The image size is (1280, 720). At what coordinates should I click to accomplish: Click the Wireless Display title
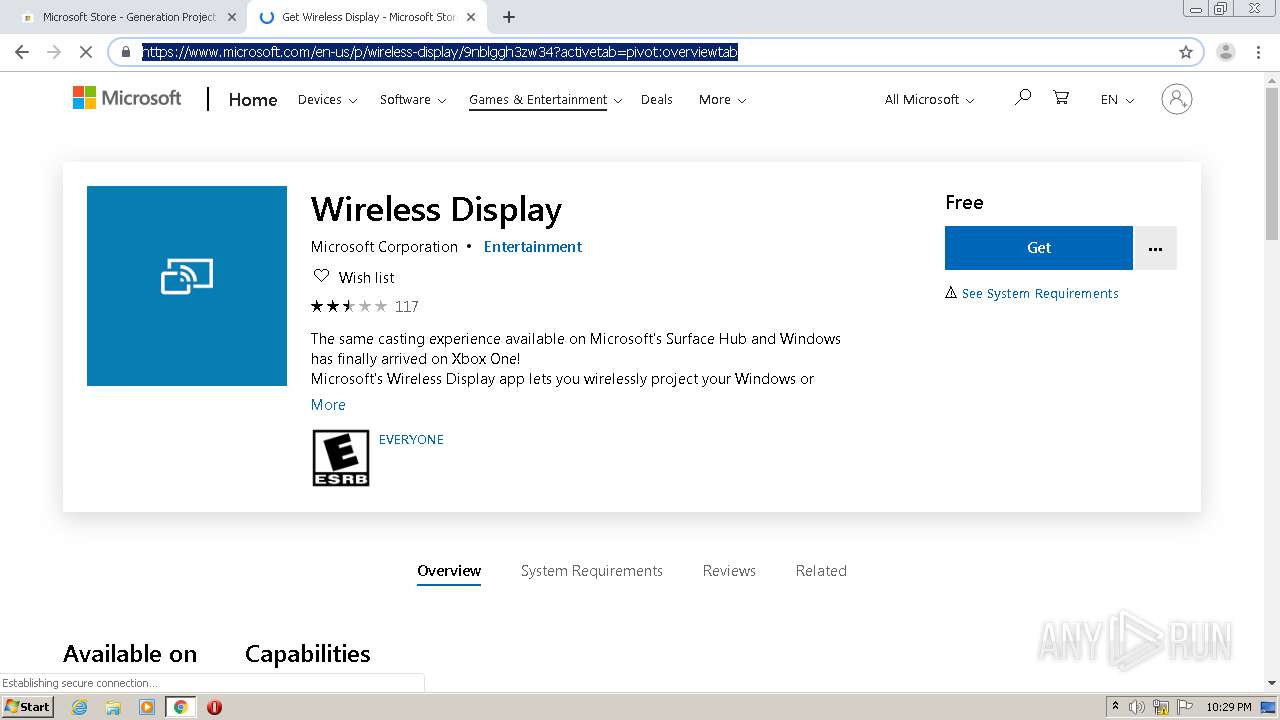coord(436,210)
